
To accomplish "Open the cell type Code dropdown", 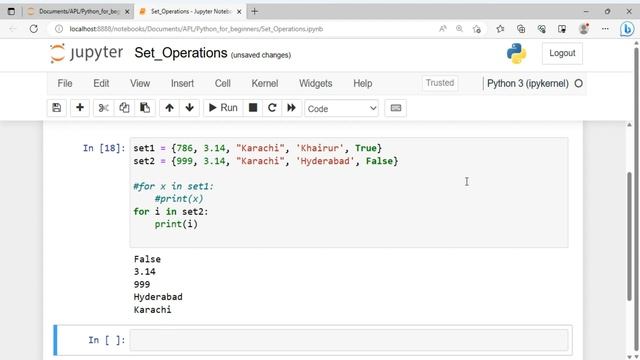I will pyautogui.click(x=341, y=109).
